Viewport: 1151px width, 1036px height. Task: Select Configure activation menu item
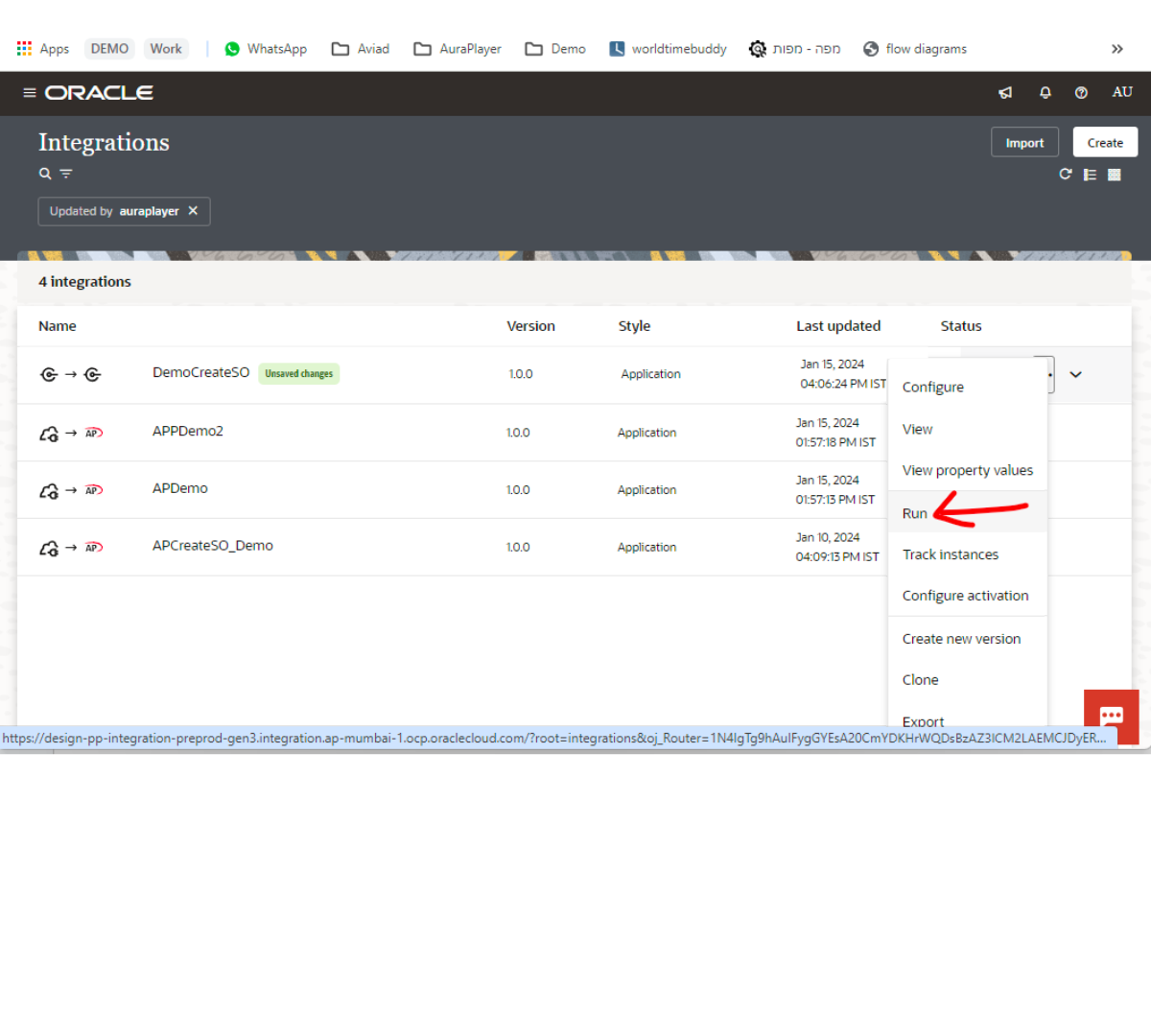point(968,596)
